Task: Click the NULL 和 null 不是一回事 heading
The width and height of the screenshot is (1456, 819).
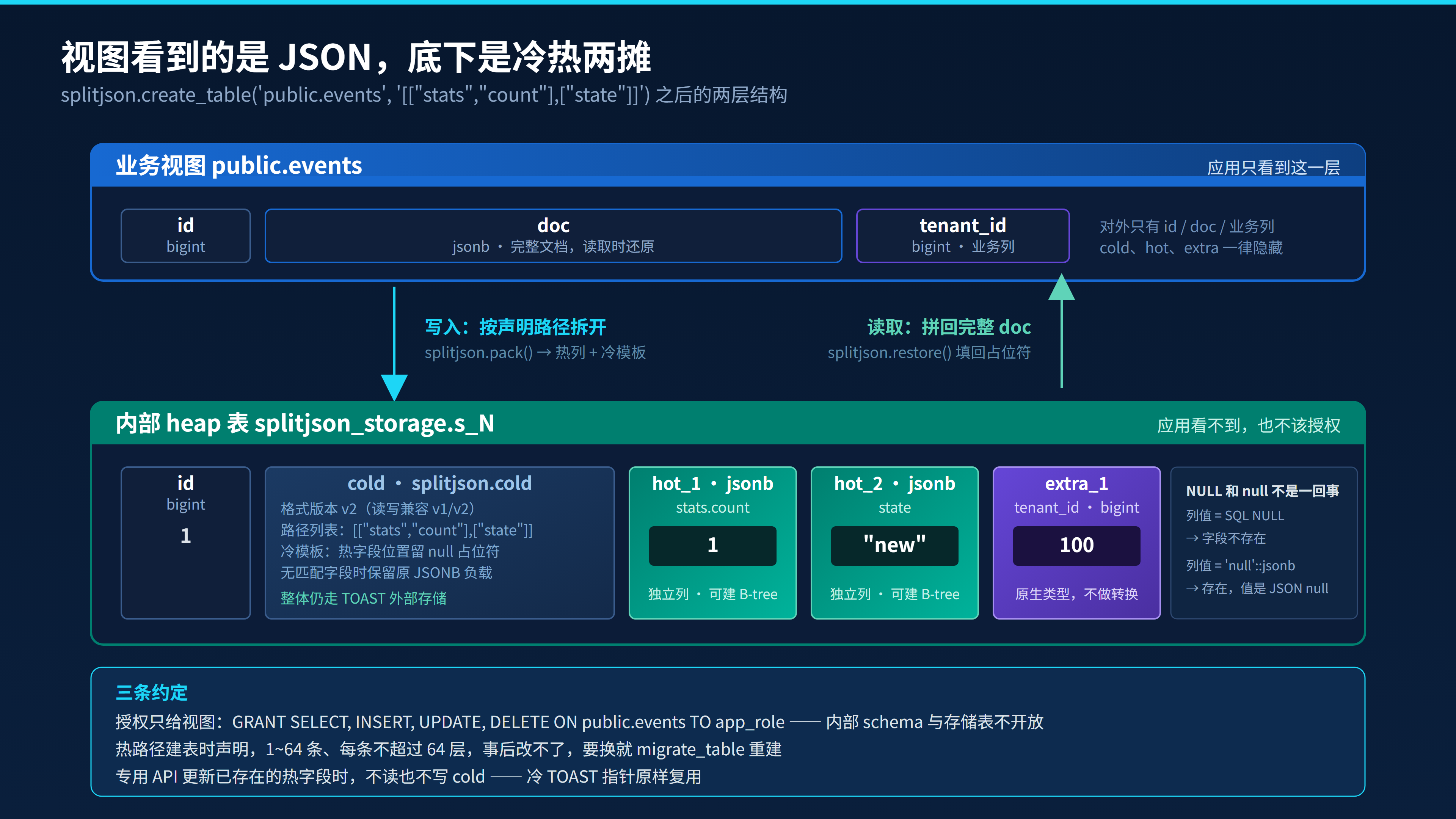Action: pos(1263,491)
